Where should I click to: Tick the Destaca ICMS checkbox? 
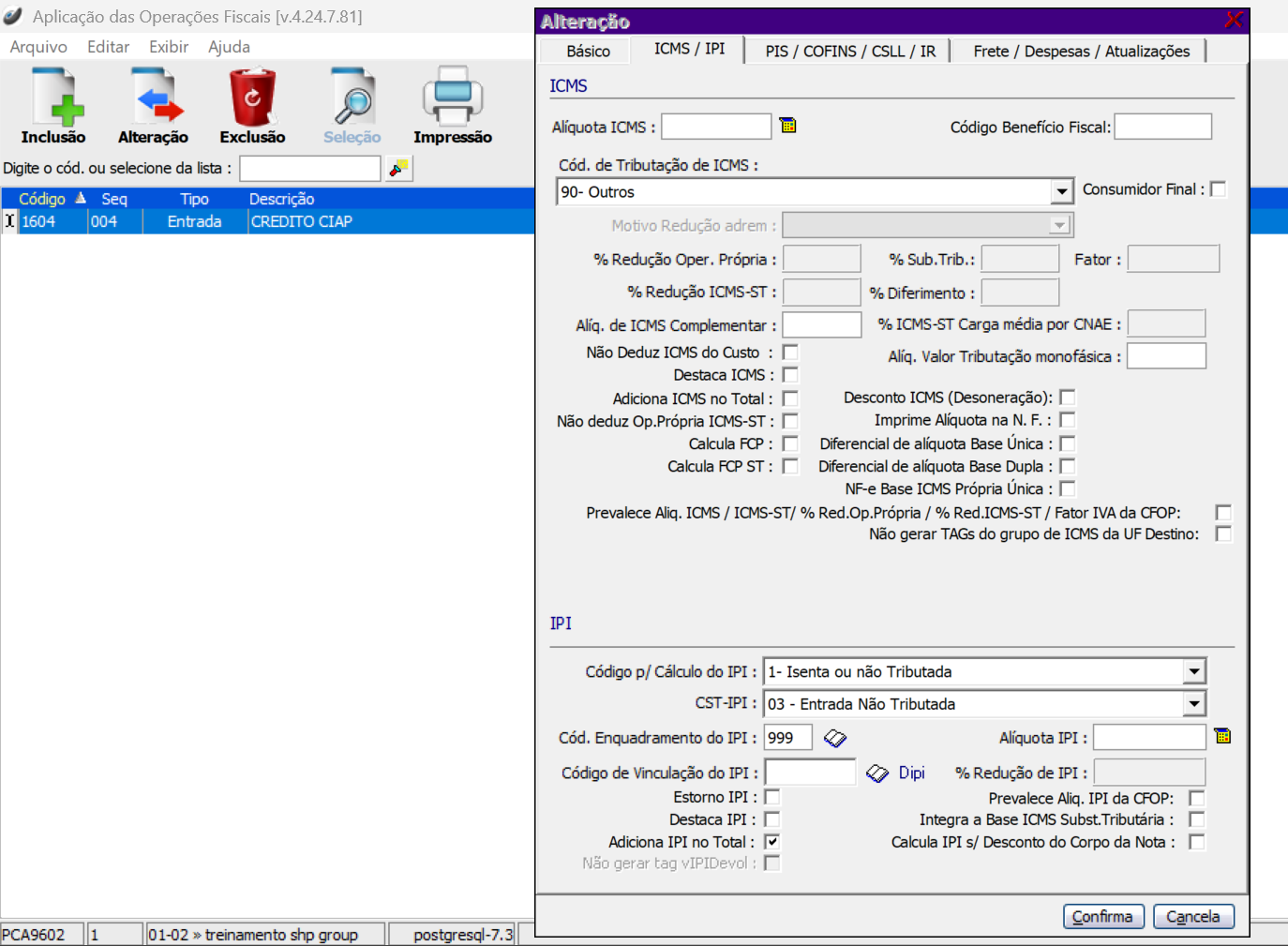pyautogui.click(x=790, y=375)
